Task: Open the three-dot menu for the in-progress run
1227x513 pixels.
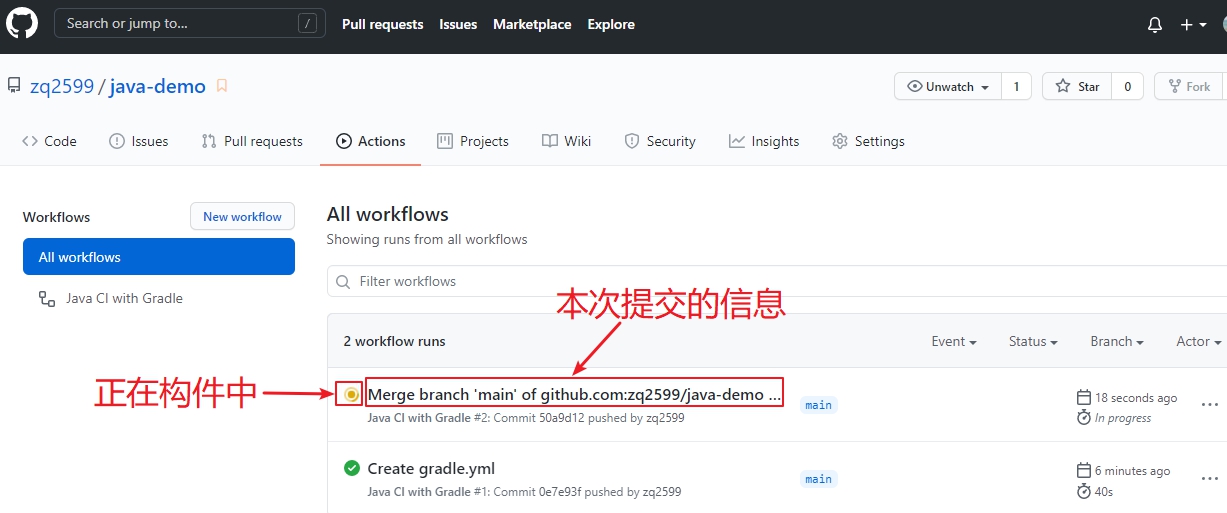Action: tap(1210, 405)
